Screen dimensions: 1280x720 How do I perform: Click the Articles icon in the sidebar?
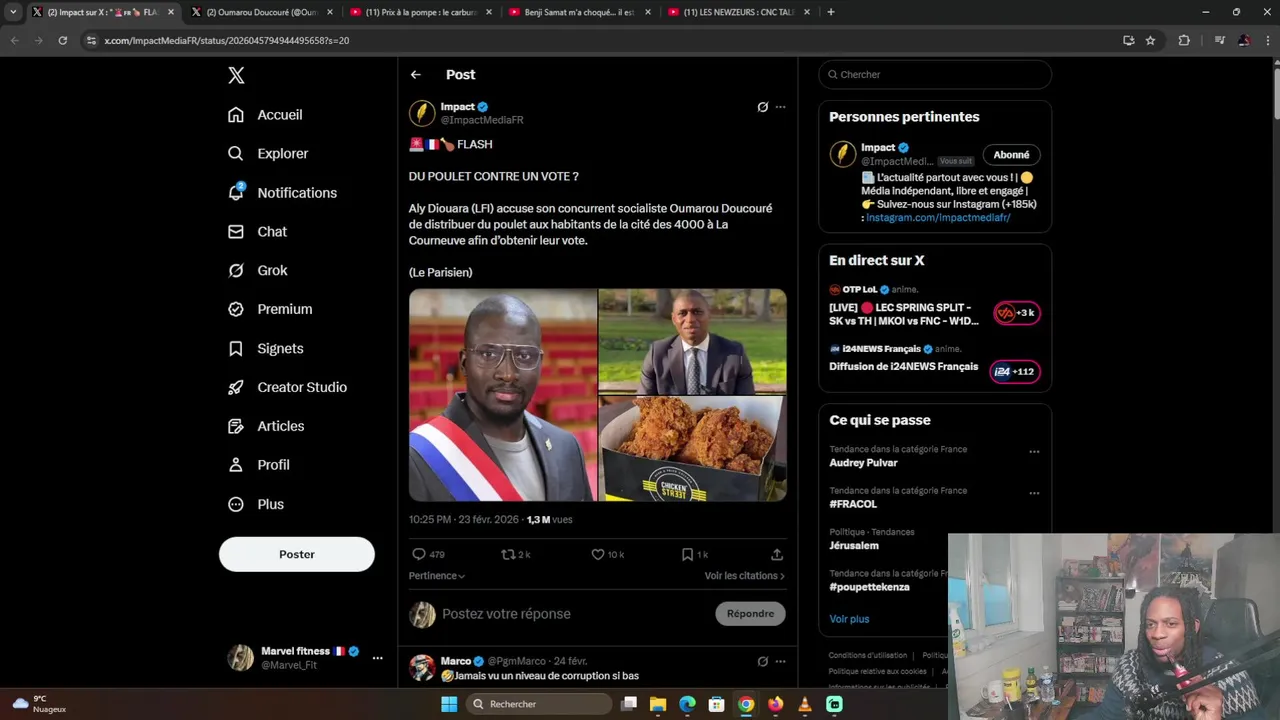pos(236,426)
